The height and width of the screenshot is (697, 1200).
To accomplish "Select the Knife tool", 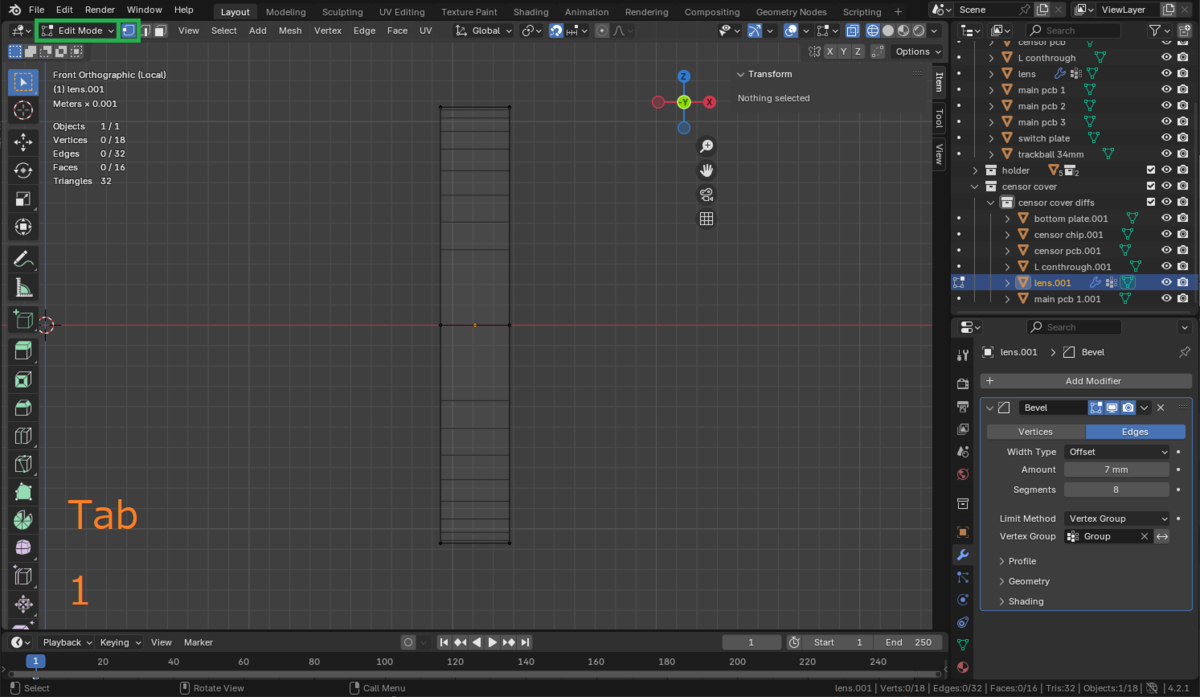I will tap(23, 464).
